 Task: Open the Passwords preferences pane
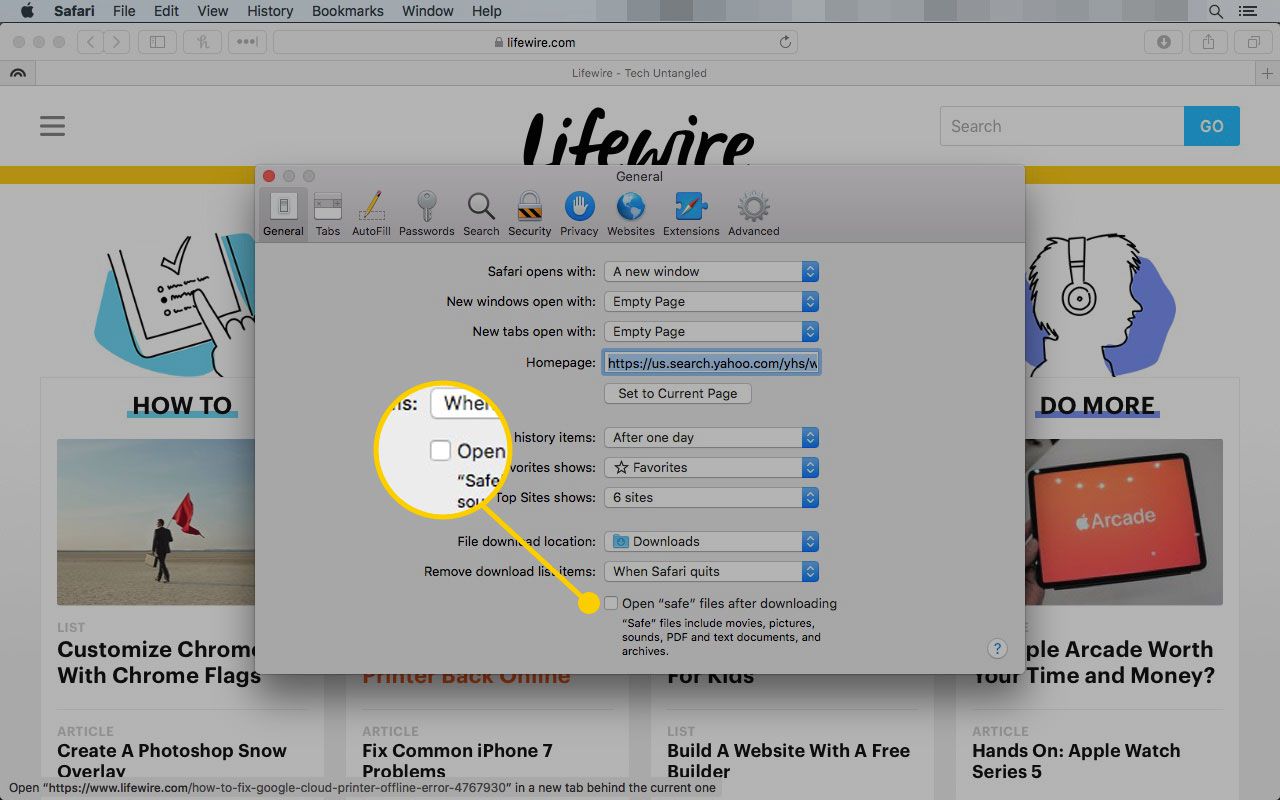(427, 214)
